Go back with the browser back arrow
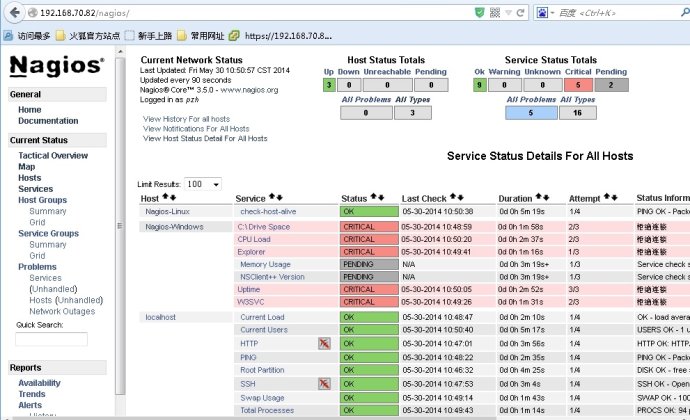Screen dimensions: 690x420 click(14, 12)
